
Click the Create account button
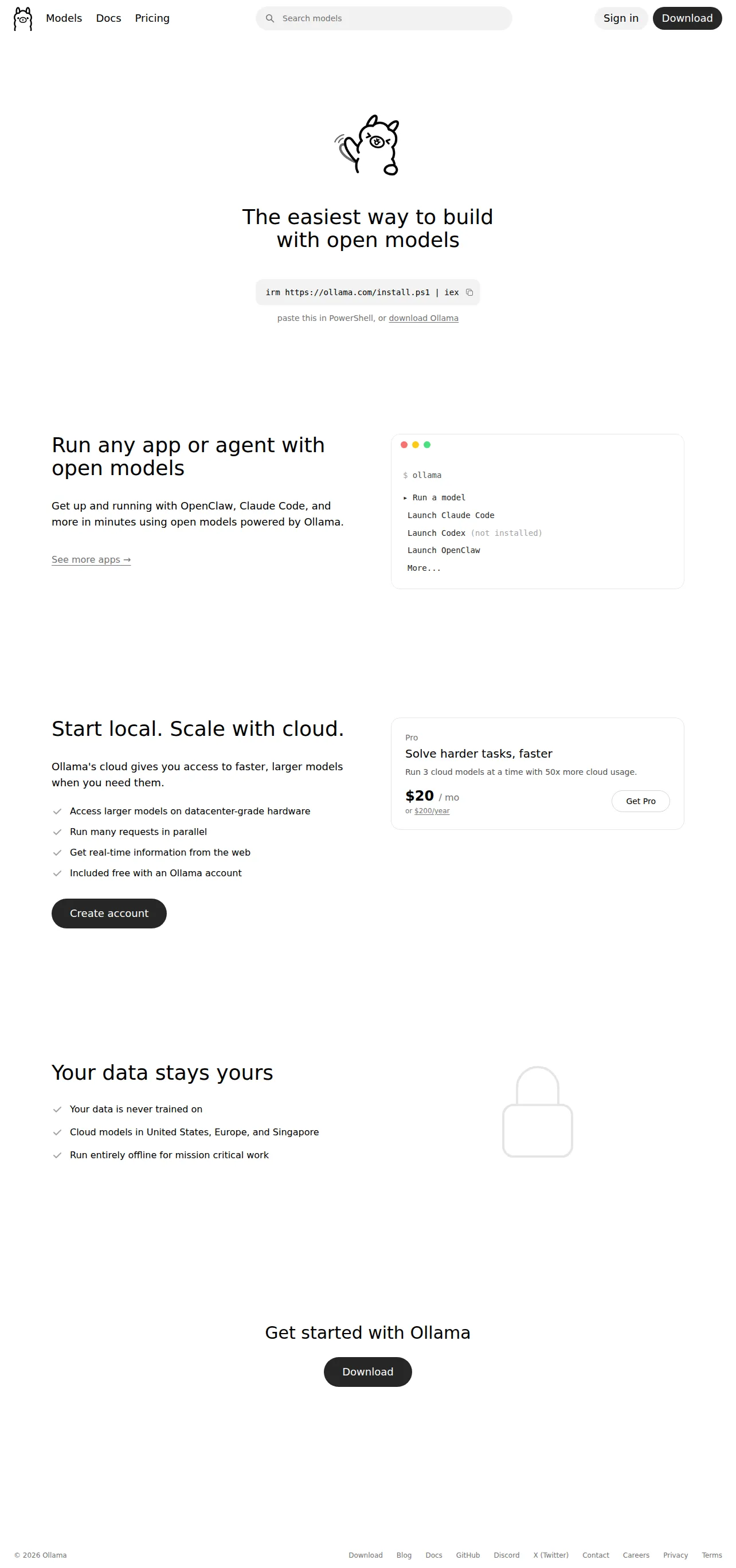[x=109, y=913]
